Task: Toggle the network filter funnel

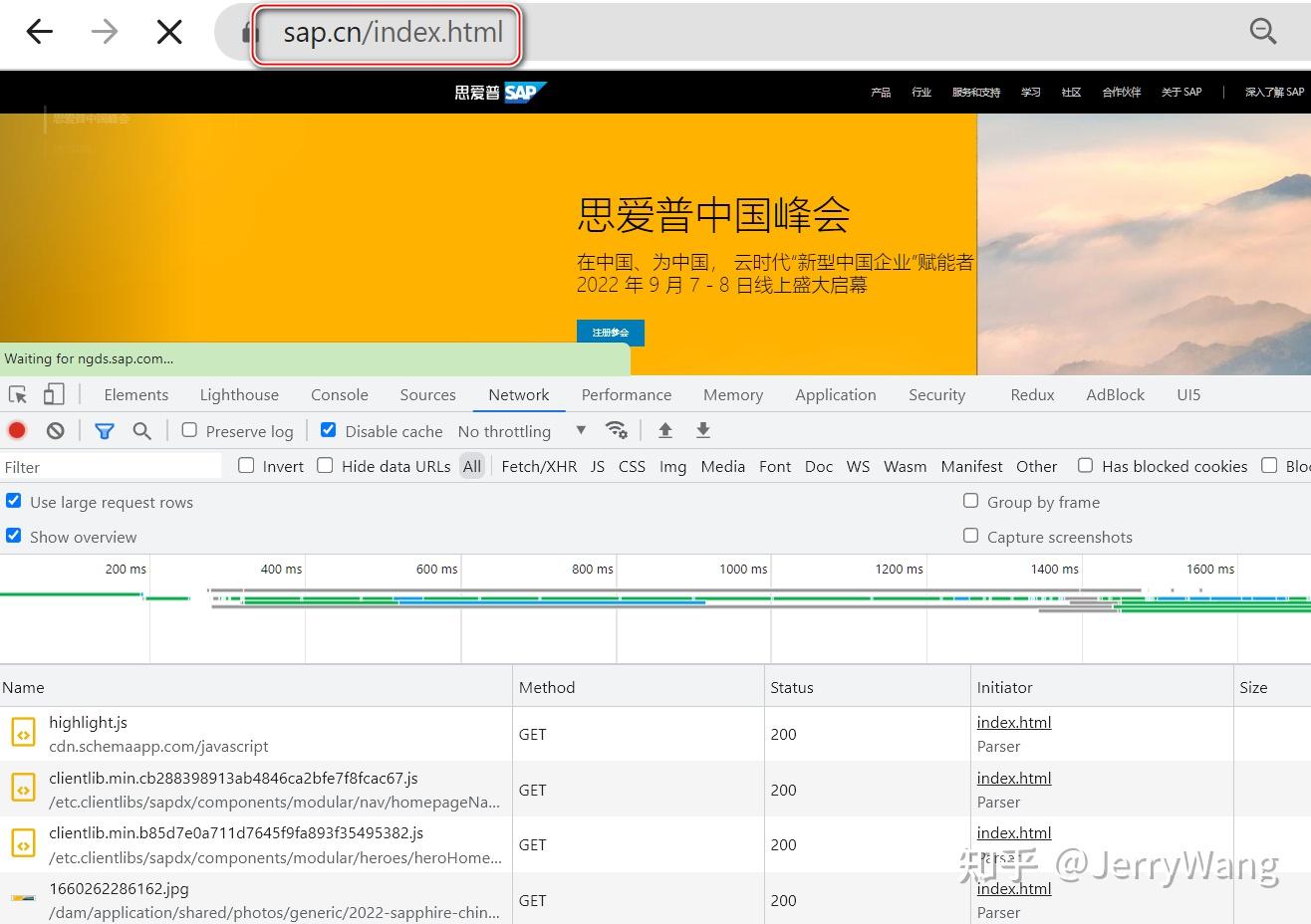Action: click(x=104, y=430)
